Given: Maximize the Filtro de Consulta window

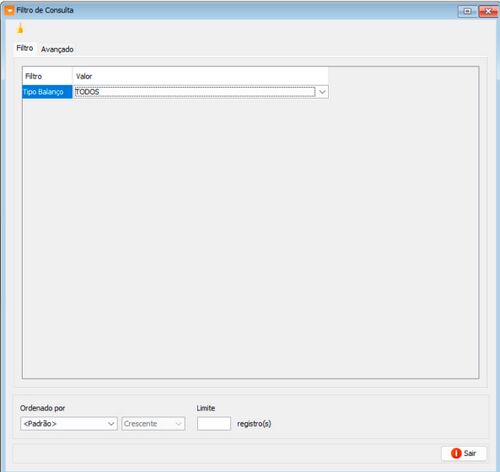Looking at the screenshot, I should 467,12.
